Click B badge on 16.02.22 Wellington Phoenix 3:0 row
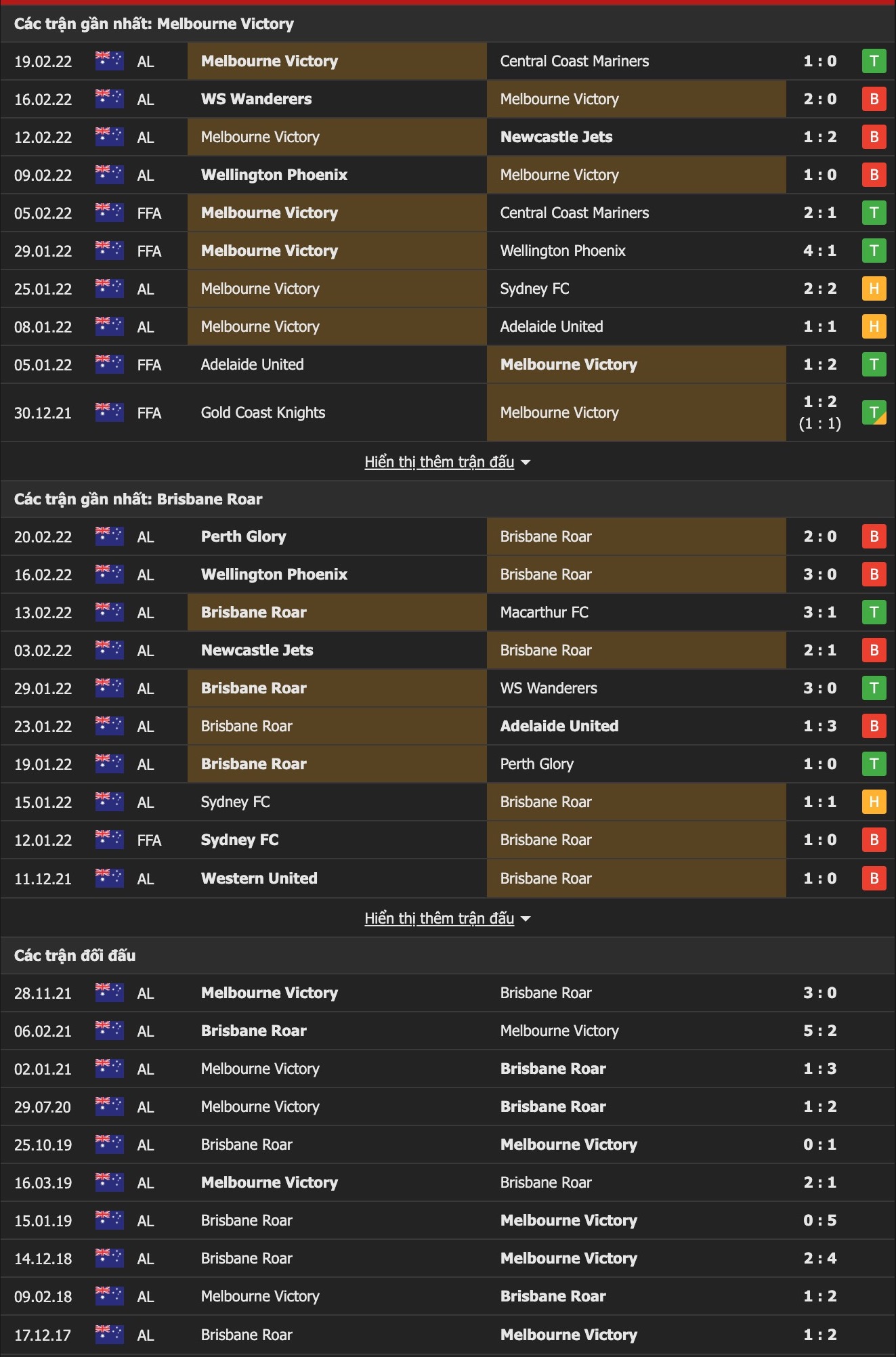This screenshot has height=1357, width=896. pos(874,574)
